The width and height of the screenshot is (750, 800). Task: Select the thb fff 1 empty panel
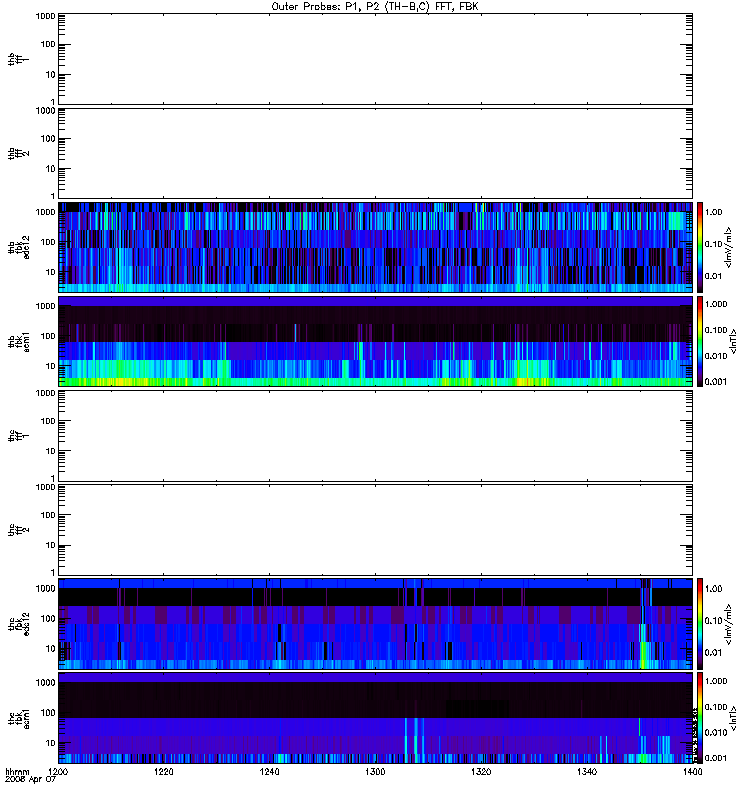pos(375,59)
